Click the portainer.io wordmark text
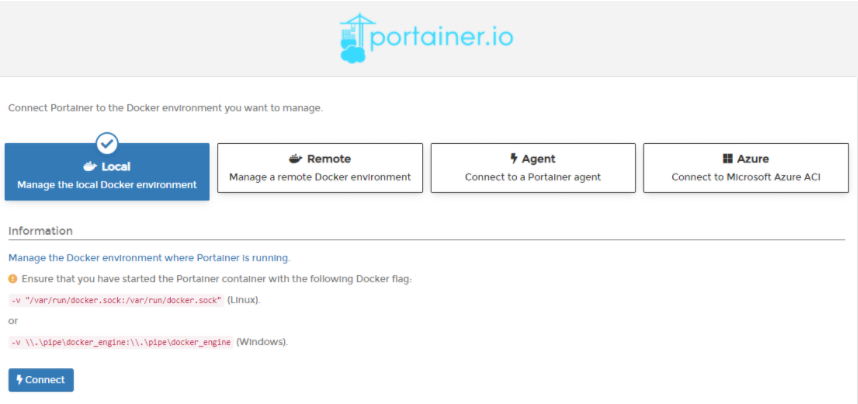This screenshot has height=404, width=858. (442, 38)
